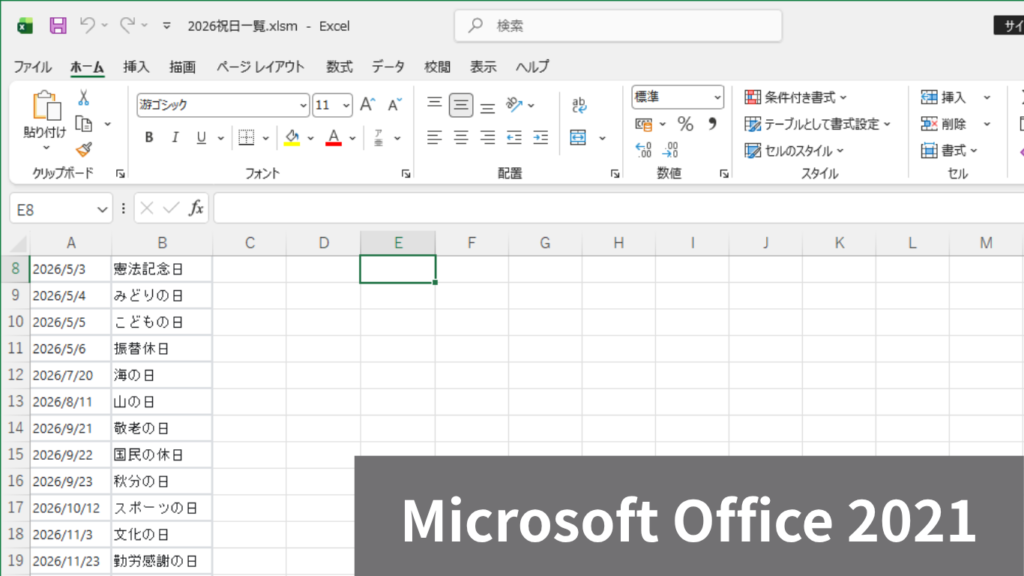The height and width of the screenshot is (576, 1024).
Task: Click the wrap text icon
Action: [579, 104]
